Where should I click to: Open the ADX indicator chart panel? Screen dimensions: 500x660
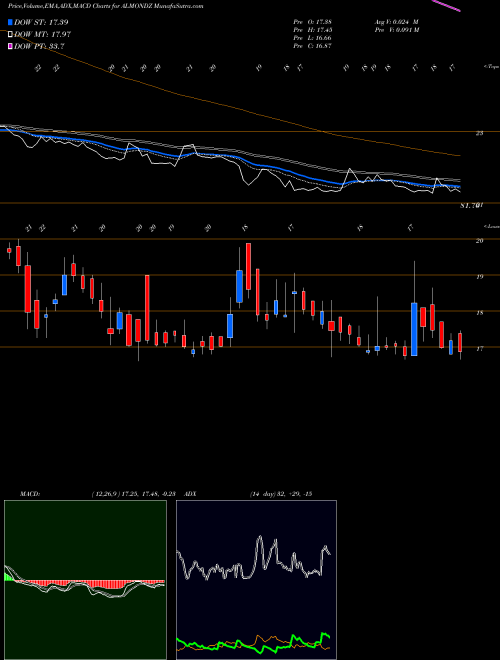click(x=256, y=580)
